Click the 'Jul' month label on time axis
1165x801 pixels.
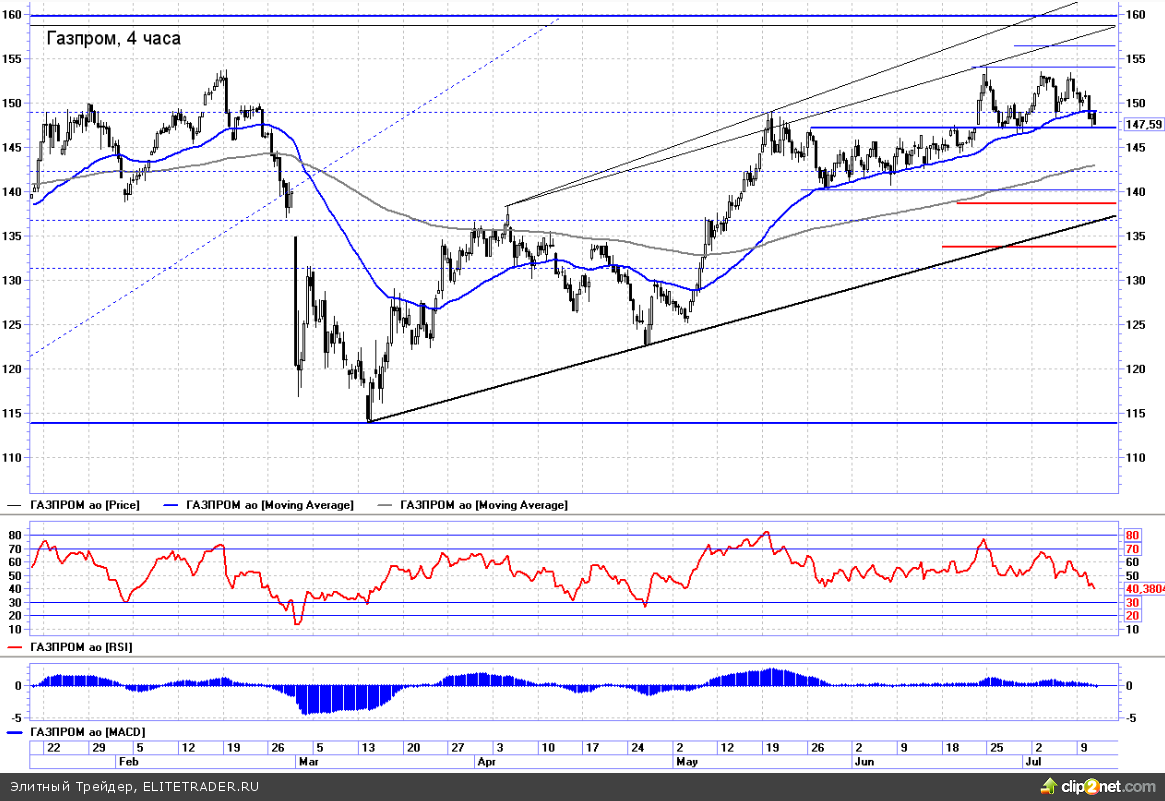(1033, 762)
